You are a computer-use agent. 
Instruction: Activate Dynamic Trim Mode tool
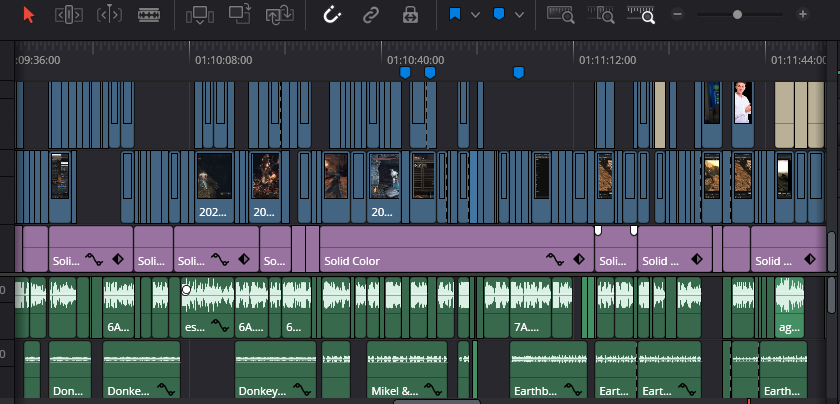[109, 15]
